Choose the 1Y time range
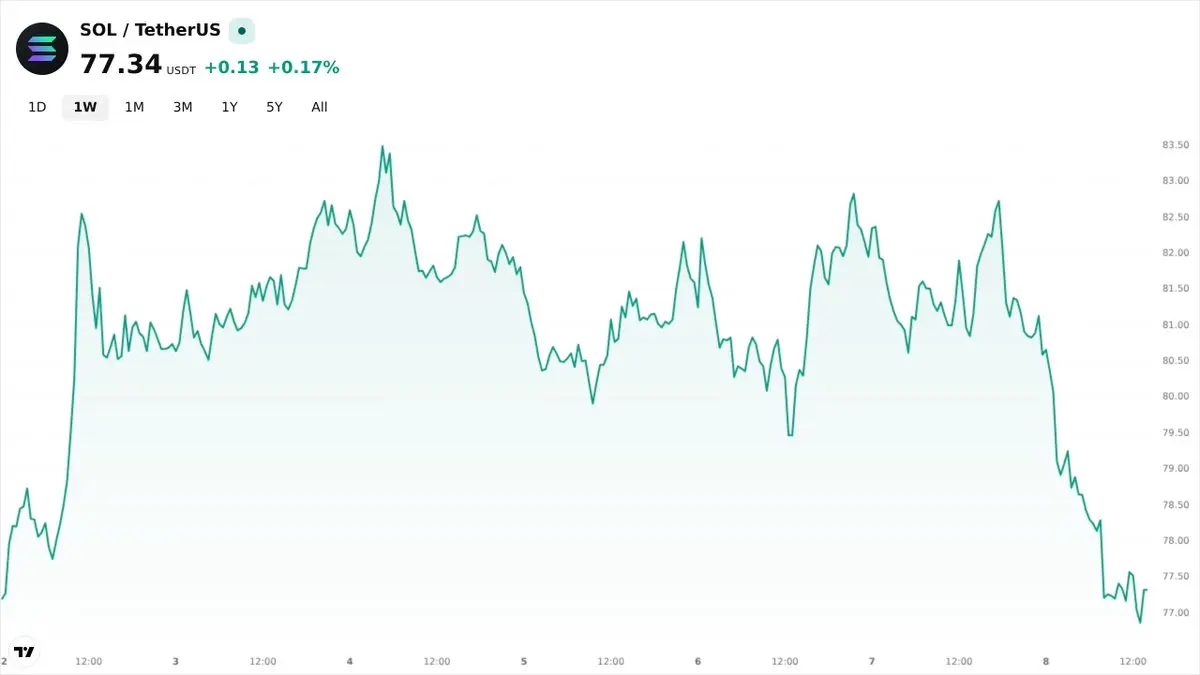 (230, 107)
